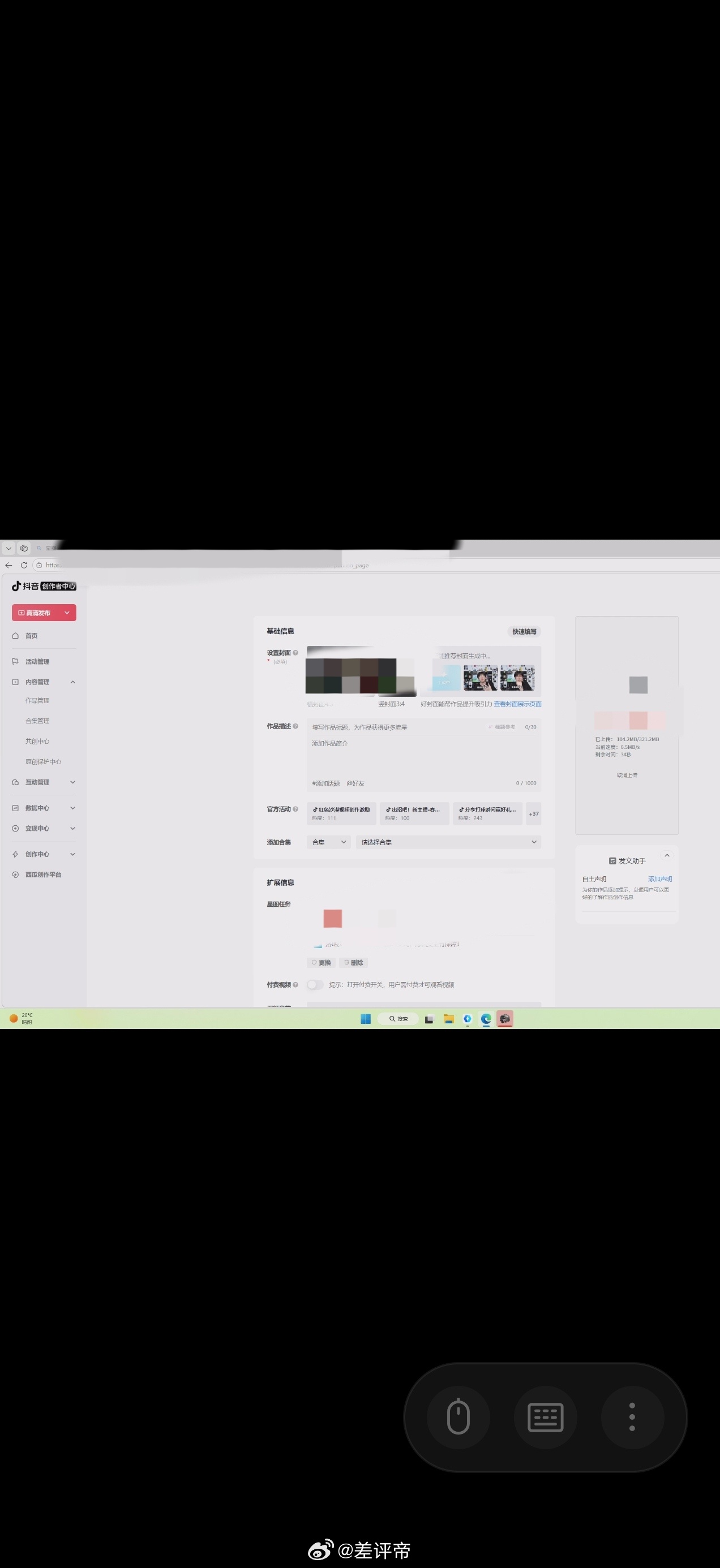Click 取消上传 to cancel upload

point(627,776)
